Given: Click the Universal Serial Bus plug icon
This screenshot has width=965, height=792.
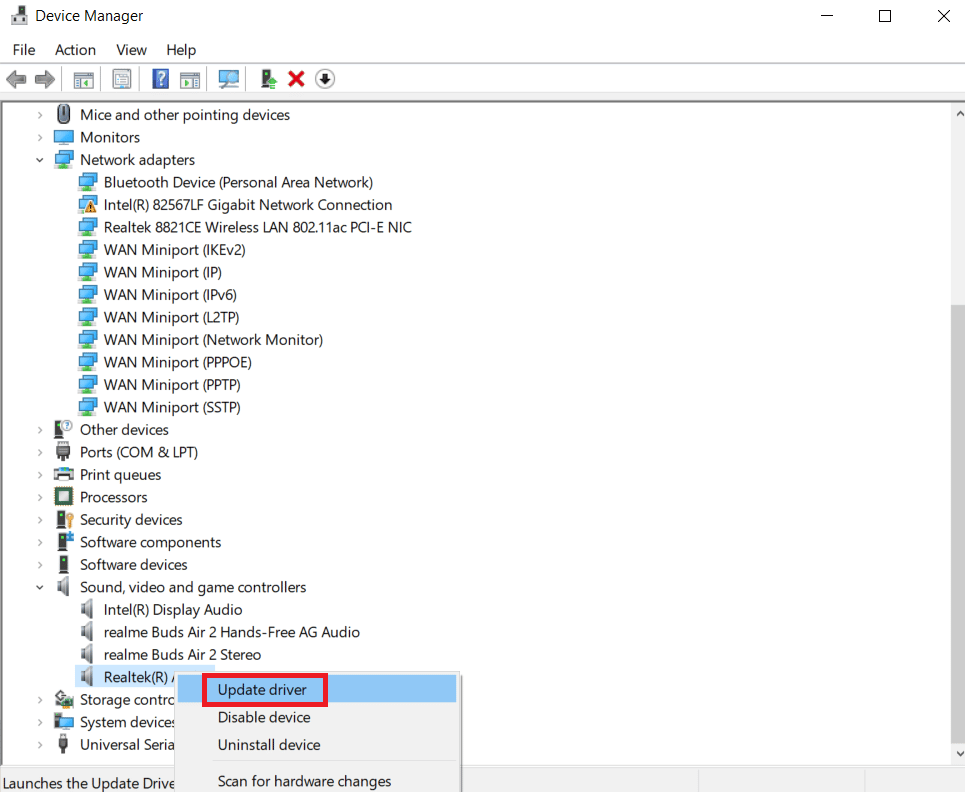Looking at the screenshot, I should tap(63, 744).
